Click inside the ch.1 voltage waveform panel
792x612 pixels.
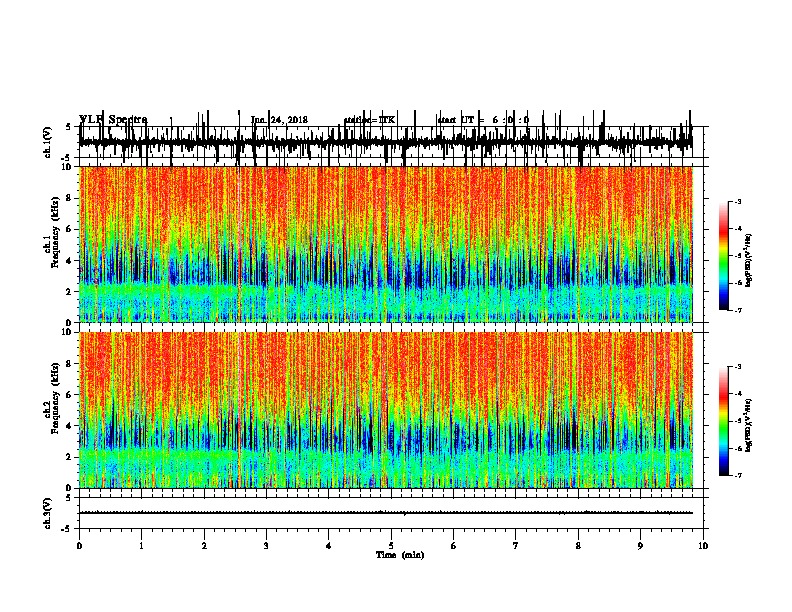pos(393,142)
